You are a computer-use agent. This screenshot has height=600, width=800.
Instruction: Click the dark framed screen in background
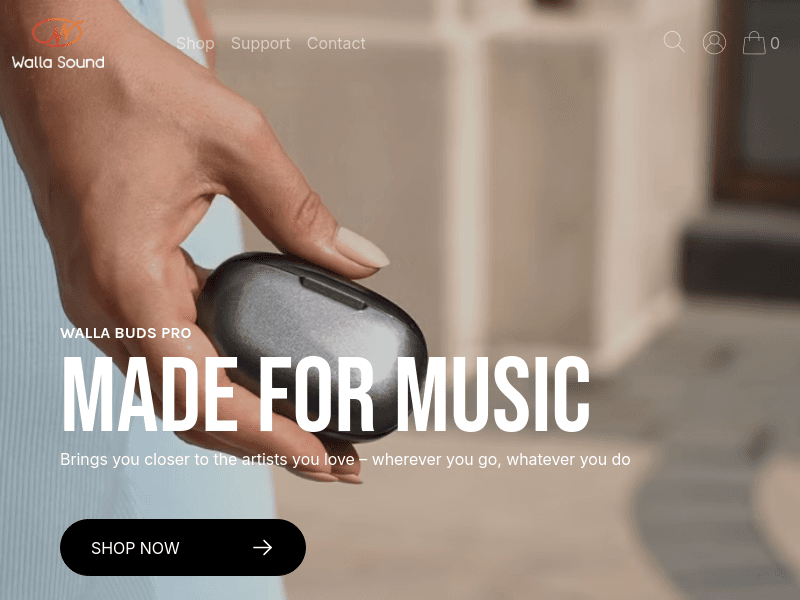[757, 102]
